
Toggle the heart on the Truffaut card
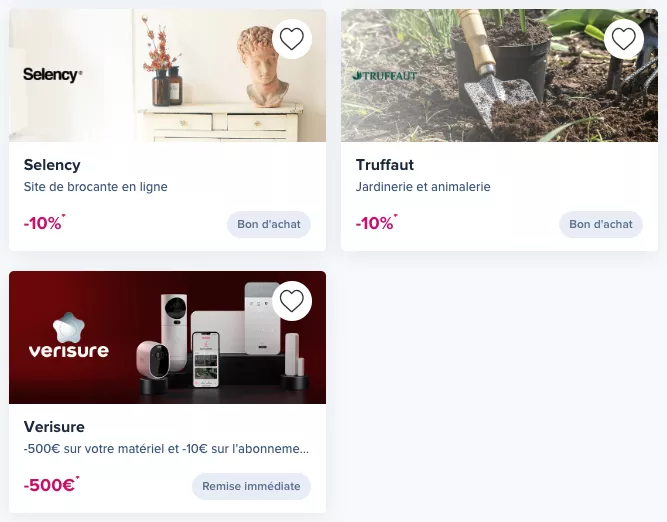tap(624, 39)
